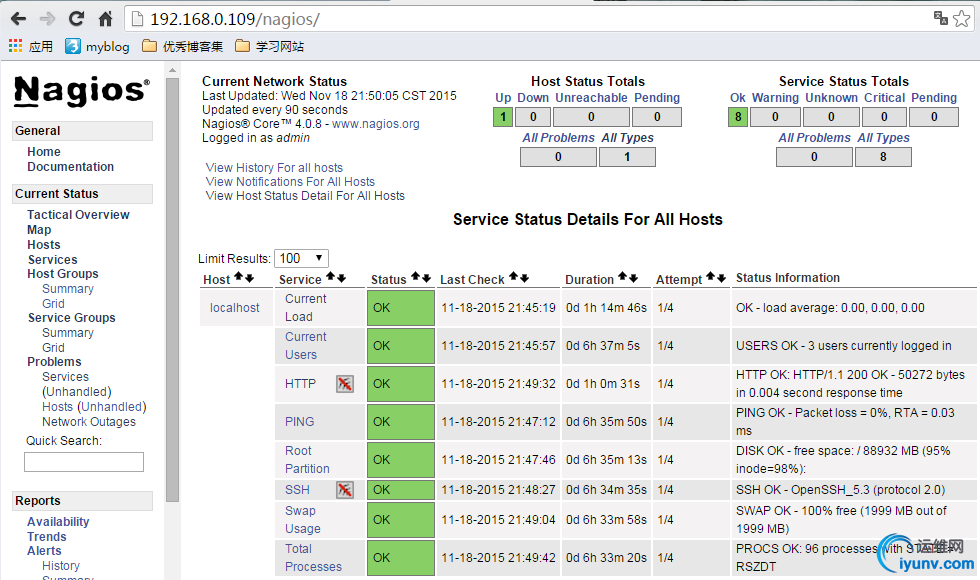Reload the page with the refresh icon
Screen dimensions: 980x580
(x=76, y=19)
